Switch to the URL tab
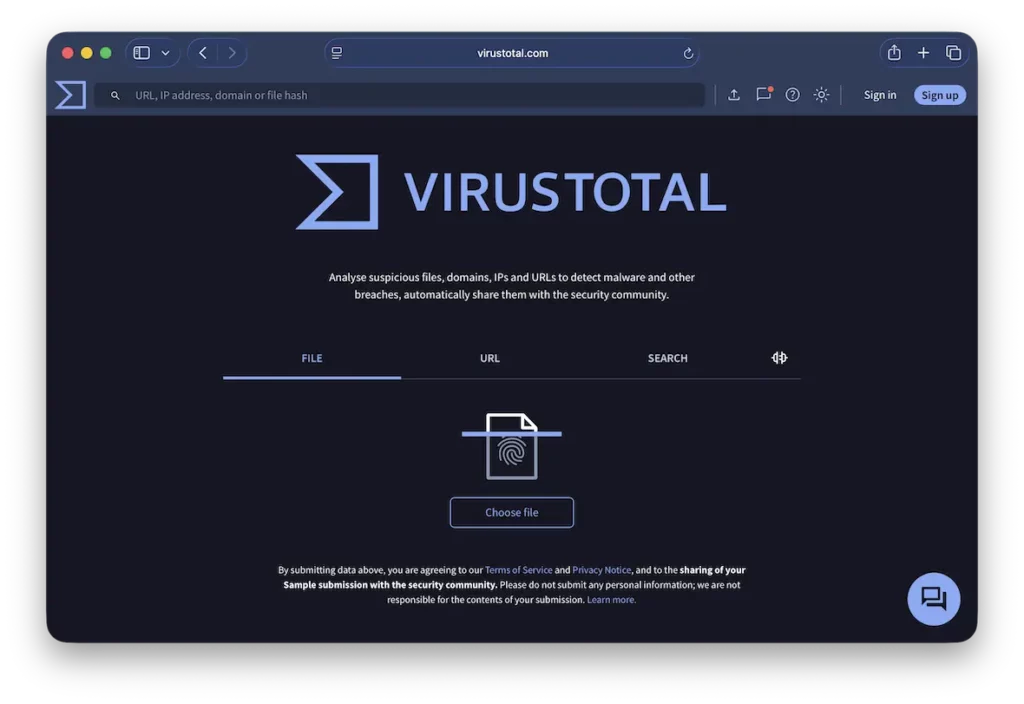1024x704 pixels. (x=489, y=357)
